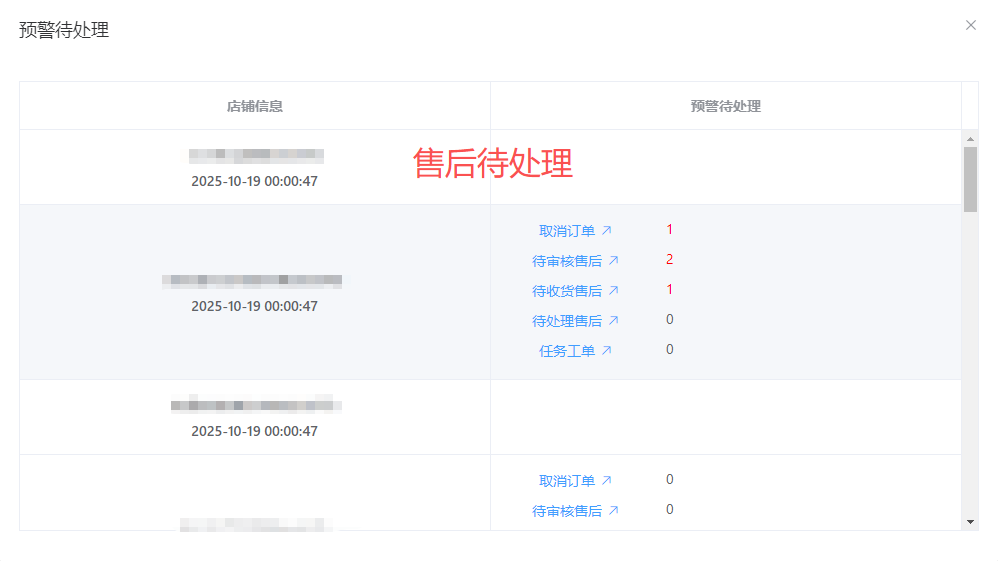Click arrow icon next to 任务工单
This screenshot has width=998, height=561.
click(606, 351)
